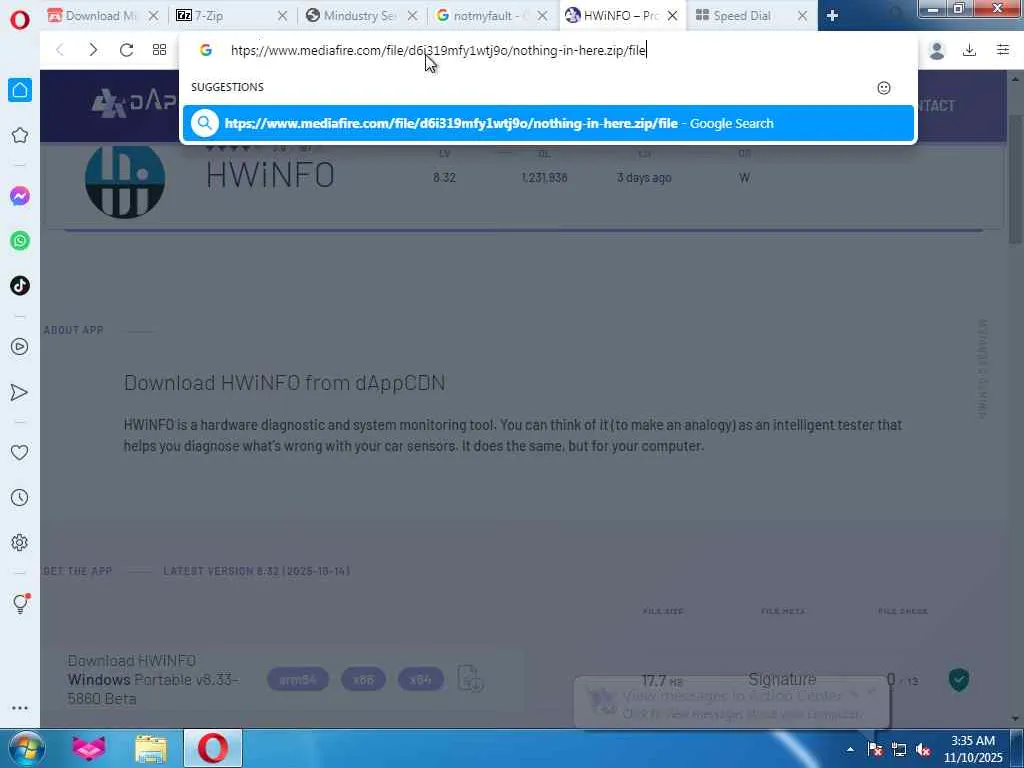Screen dimensions: 1024x768
Task: Select the mediafire Google Search suggestion
Action: click(x=549, y=123)
